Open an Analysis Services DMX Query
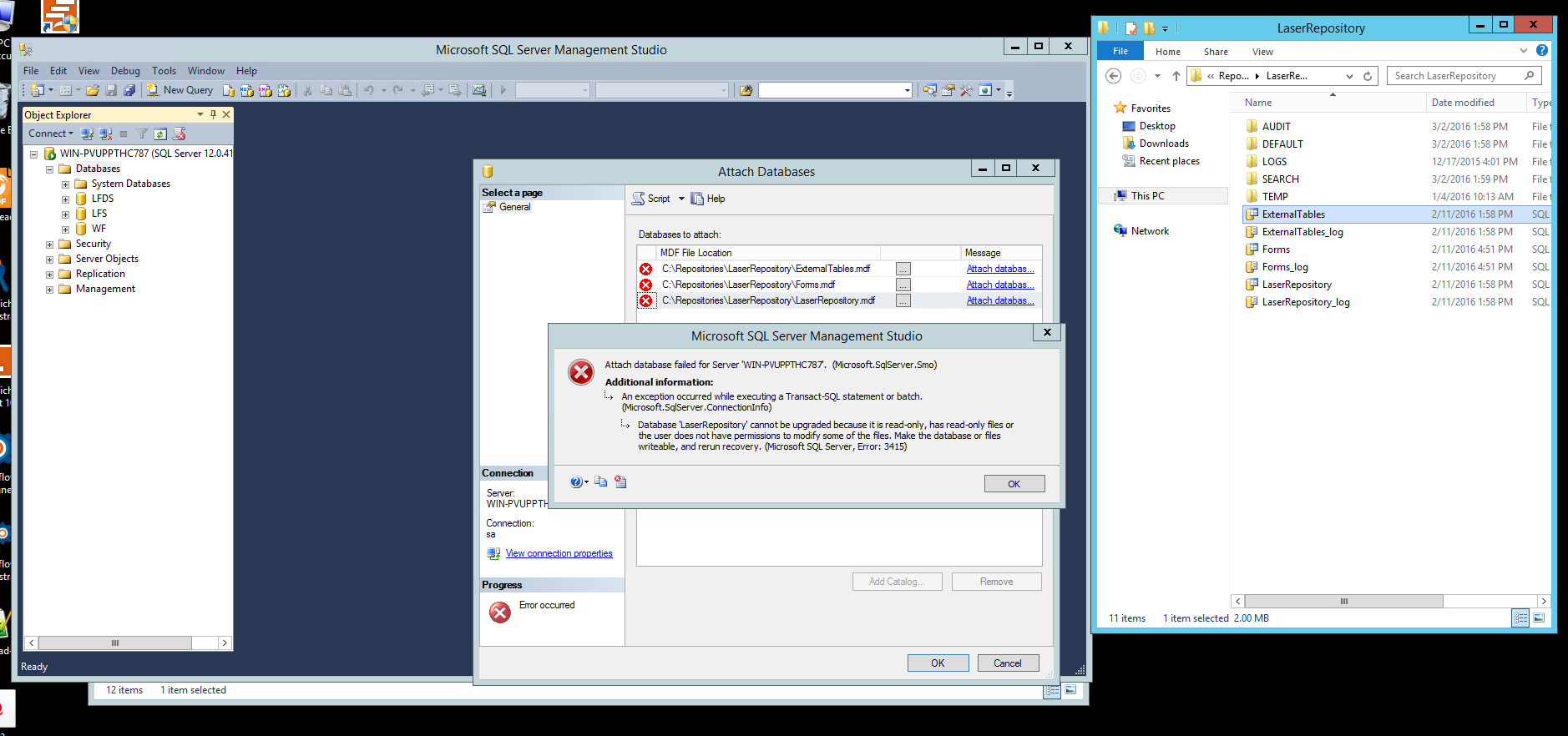 point(266,90)
